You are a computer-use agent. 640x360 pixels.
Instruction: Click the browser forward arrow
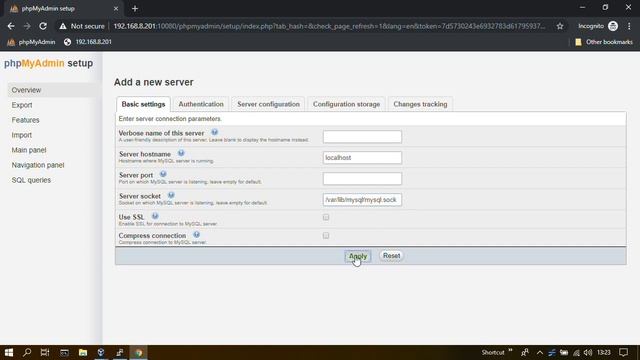(x=27, y=26)
